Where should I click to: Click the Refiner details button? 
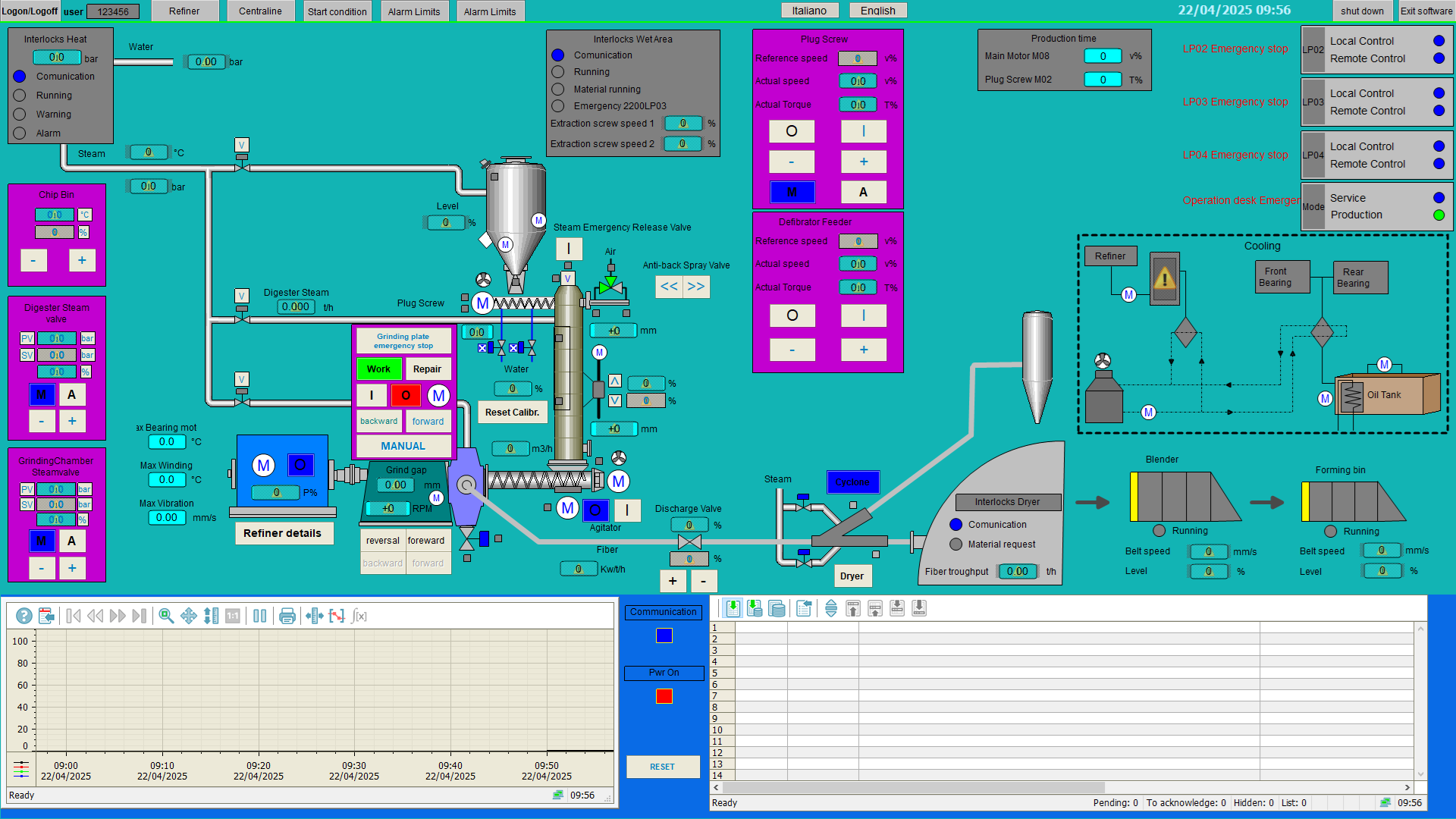tap(282, 533)
